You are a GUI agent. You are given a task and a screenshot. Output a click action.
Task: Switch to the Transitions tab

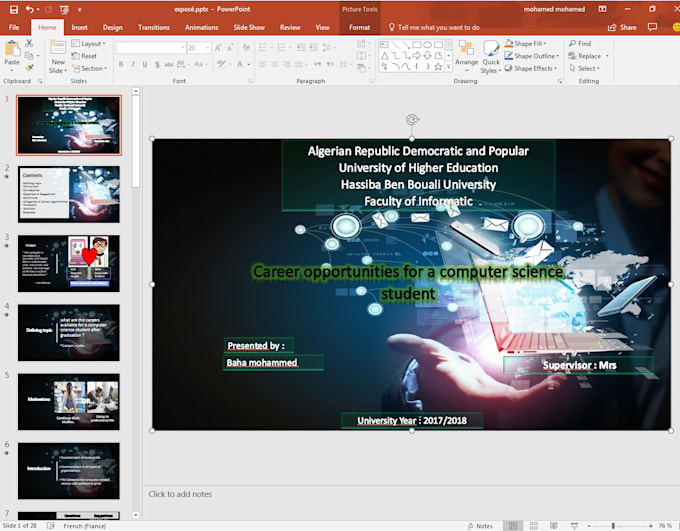(x=153, y=28)
